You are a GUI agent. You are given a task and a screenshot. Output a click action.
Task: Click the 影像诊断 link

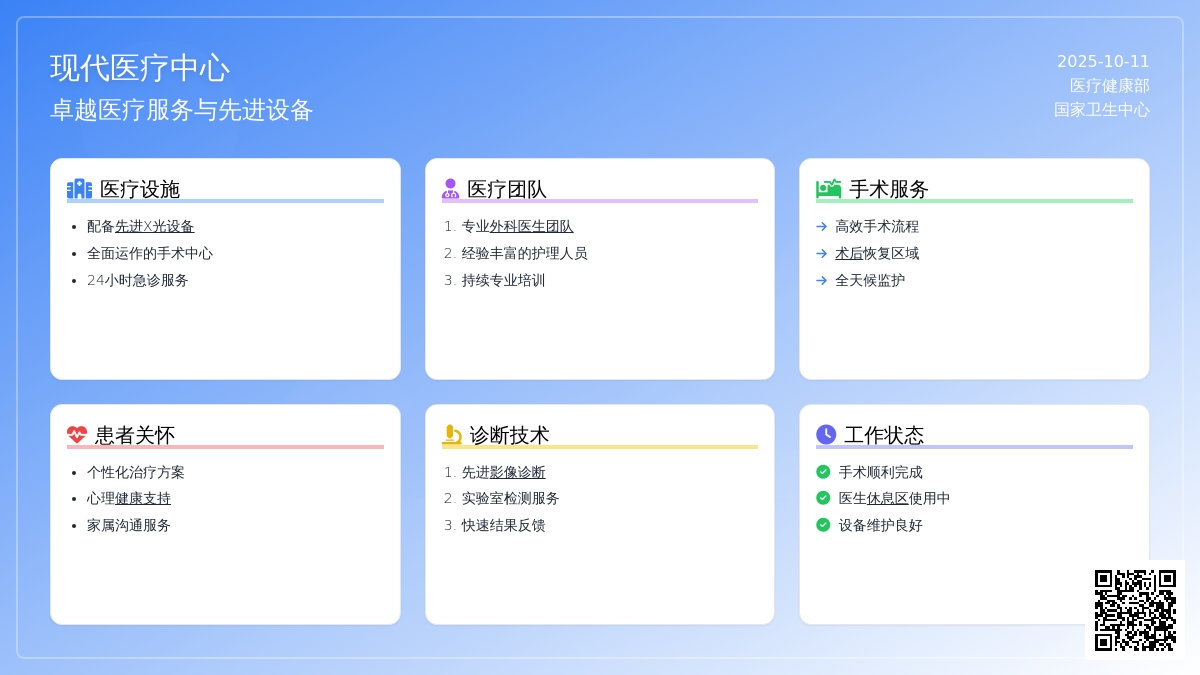(517, 472)
